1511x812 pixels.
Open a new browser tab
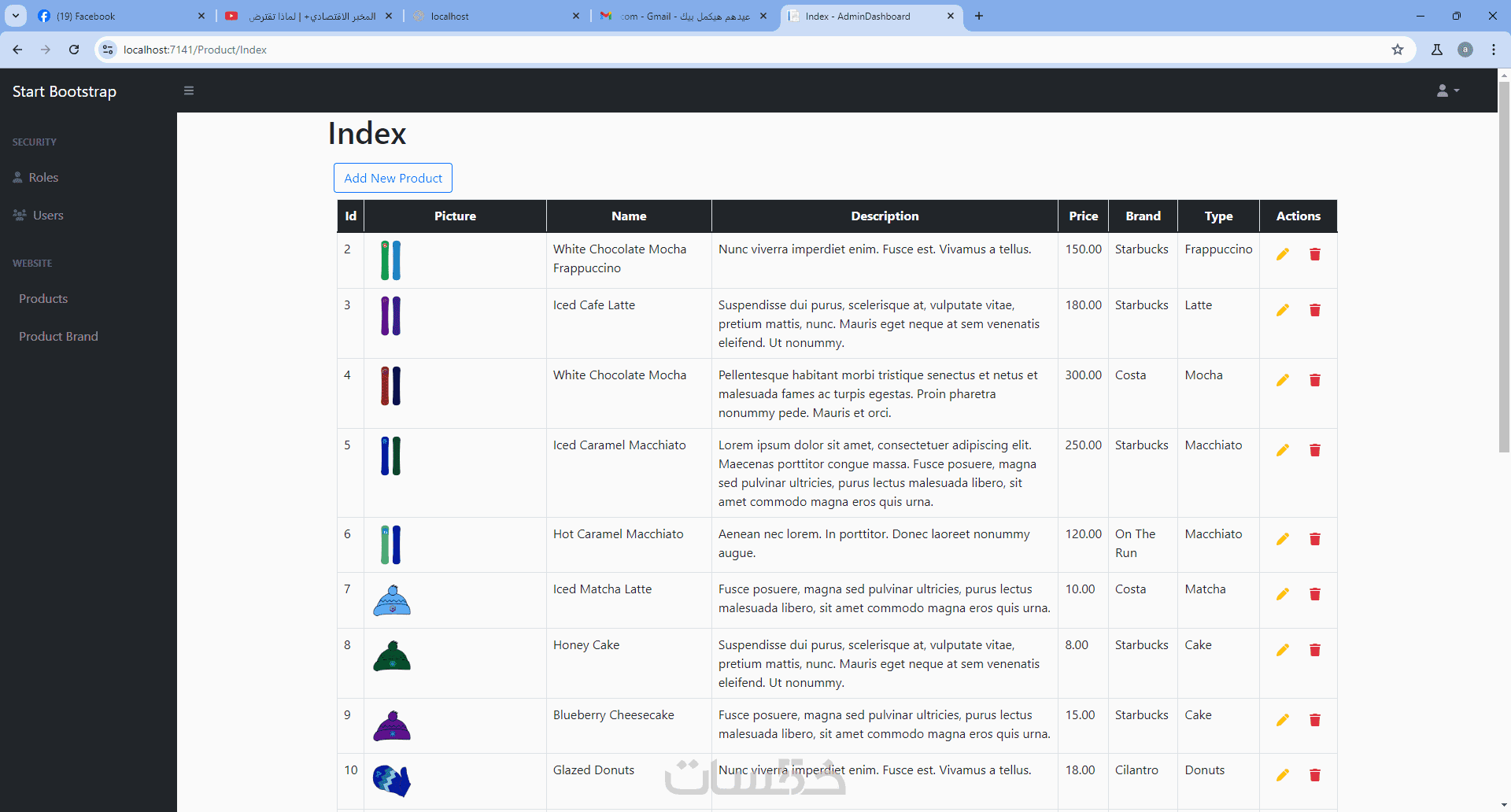pos(979,16)
